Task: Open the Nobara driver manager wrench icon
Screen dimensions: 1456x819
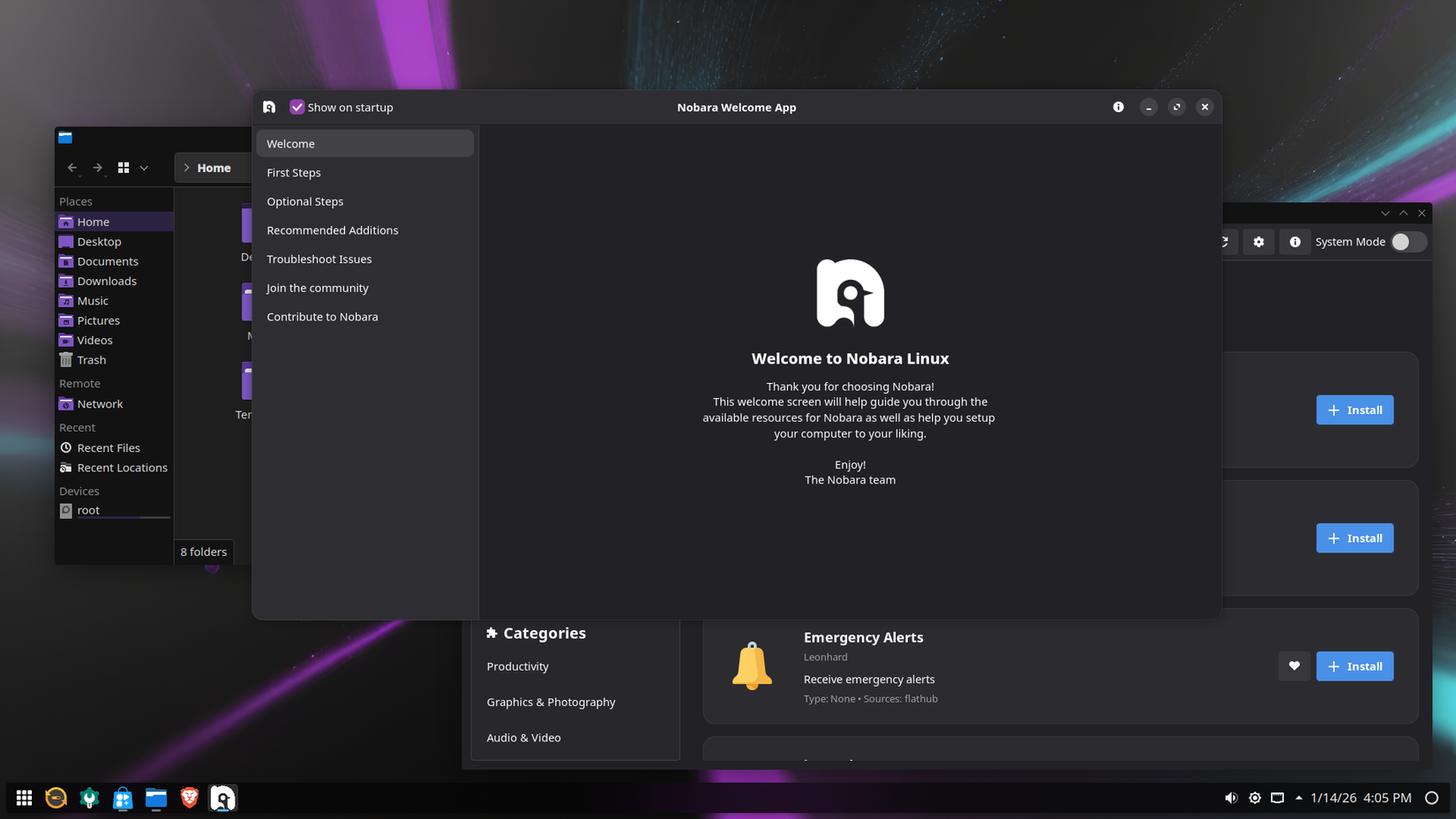Action: [x=88, y=797]
